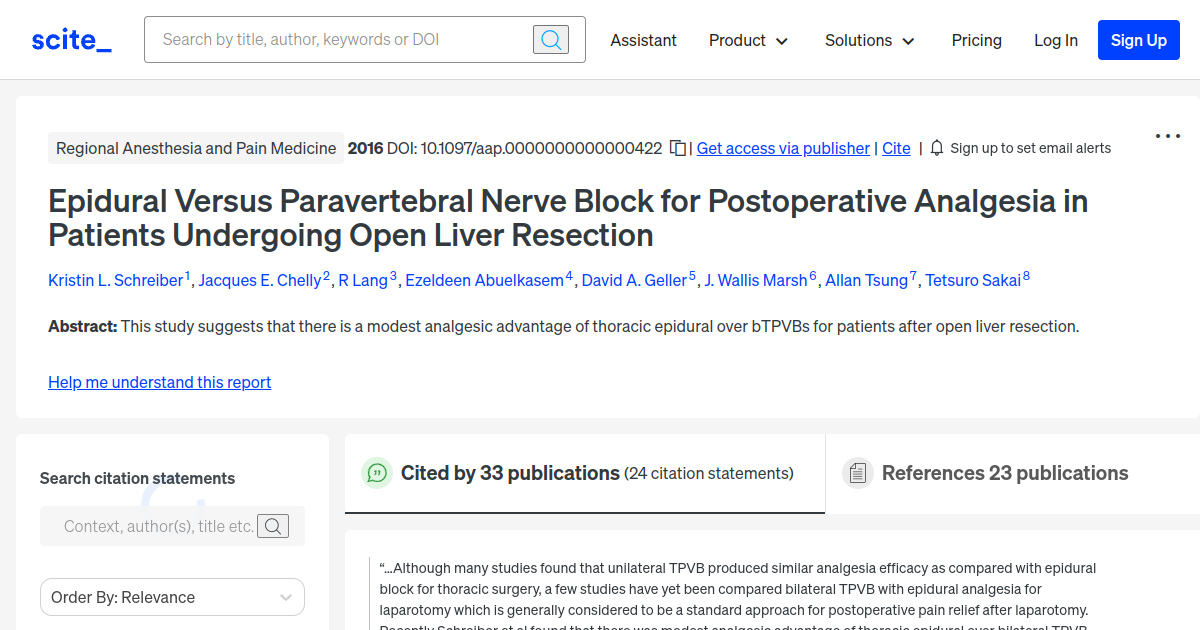The image size is (1200, 630).
Task: Go to the Pricing page
Action: pyautogui.click(x=976, y=40)
